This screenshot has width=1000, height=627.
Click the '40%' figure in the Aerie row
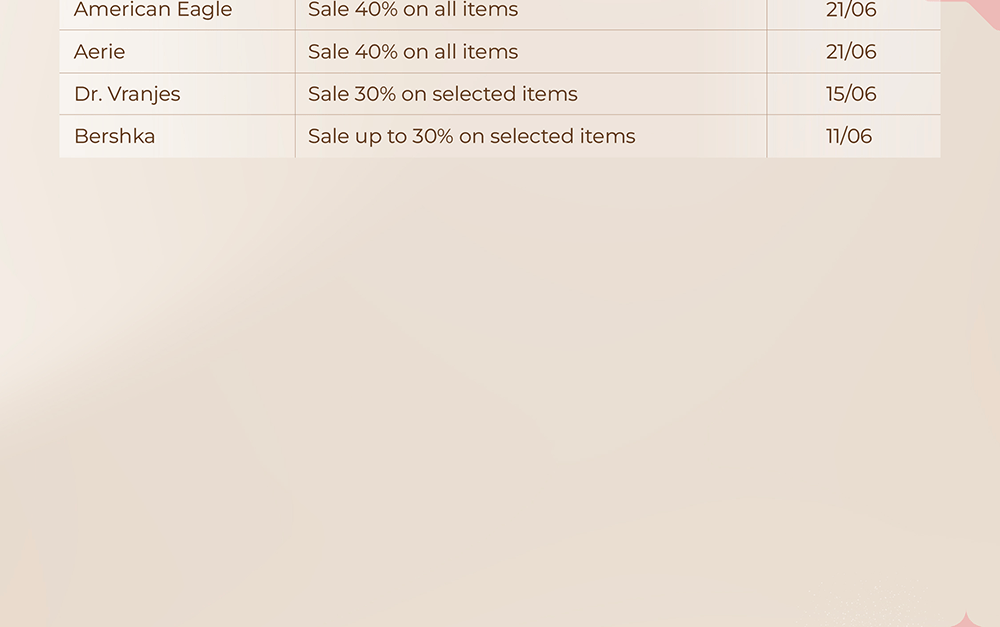376,52
